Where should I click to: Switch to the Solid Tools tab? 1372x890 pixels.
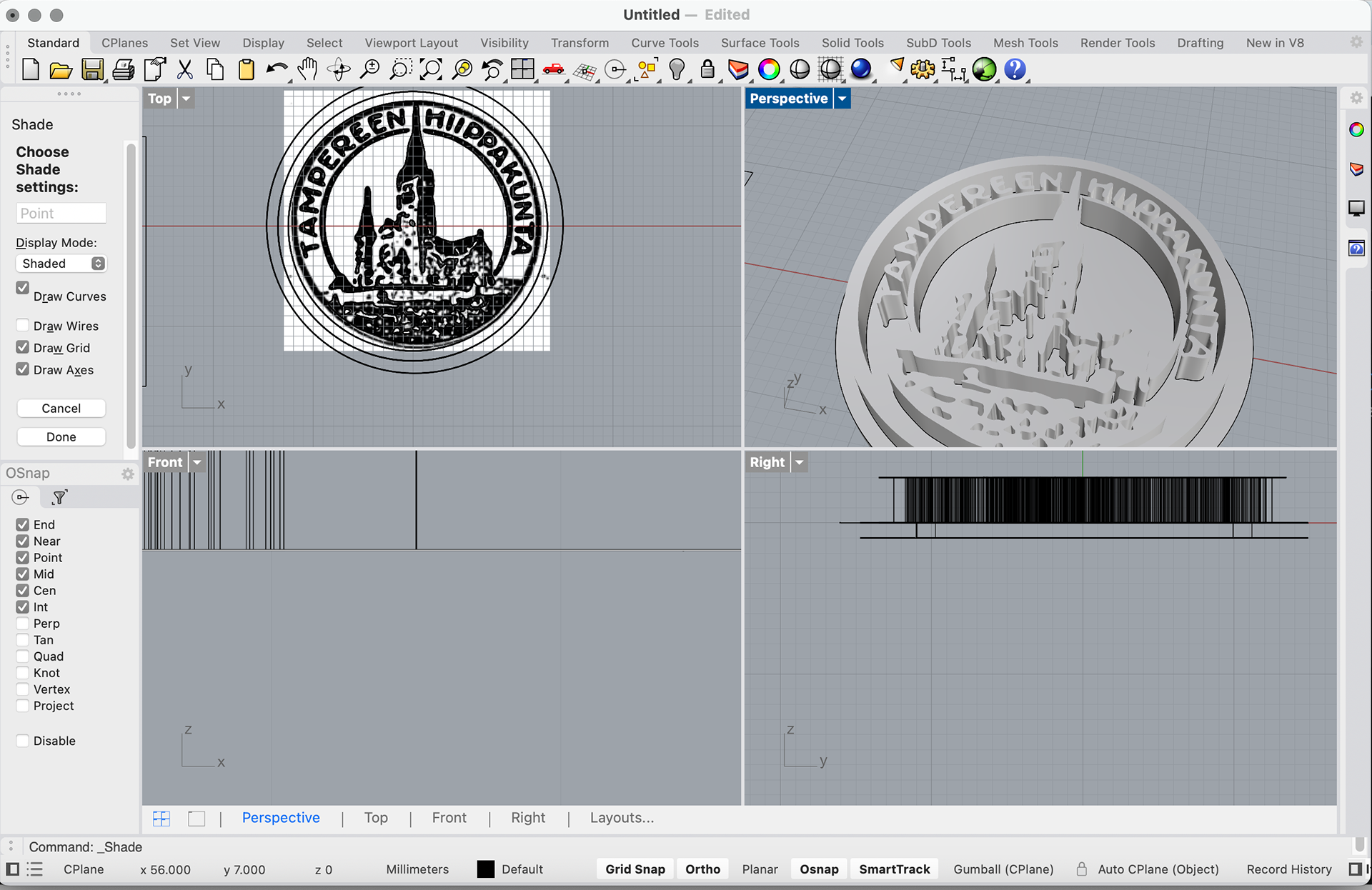(852, 43)
